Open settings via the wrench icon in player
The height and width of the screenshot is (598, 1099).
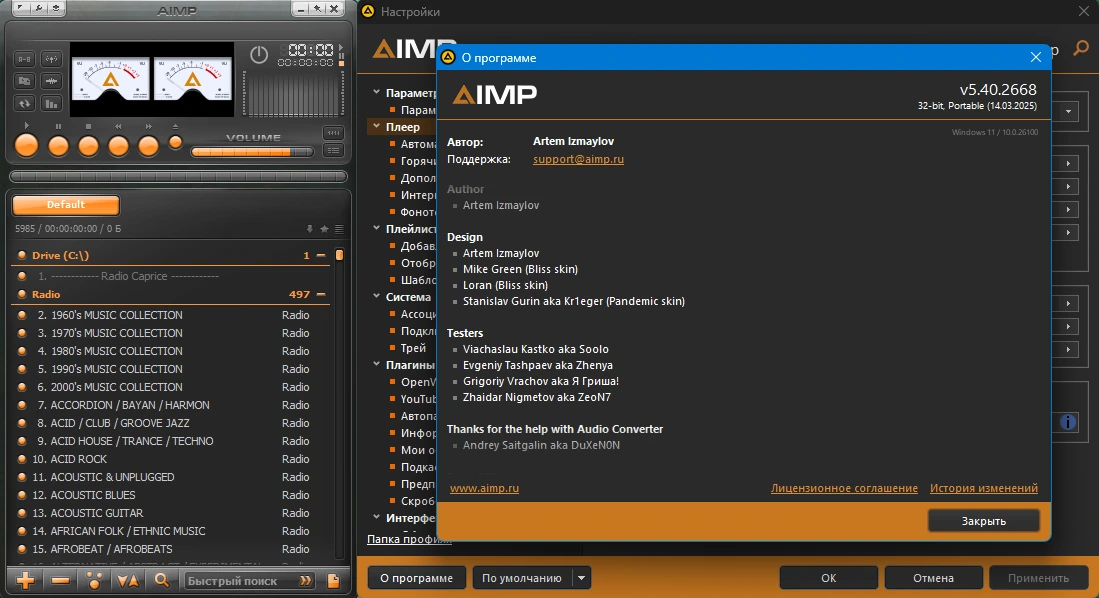coord(38,8)
